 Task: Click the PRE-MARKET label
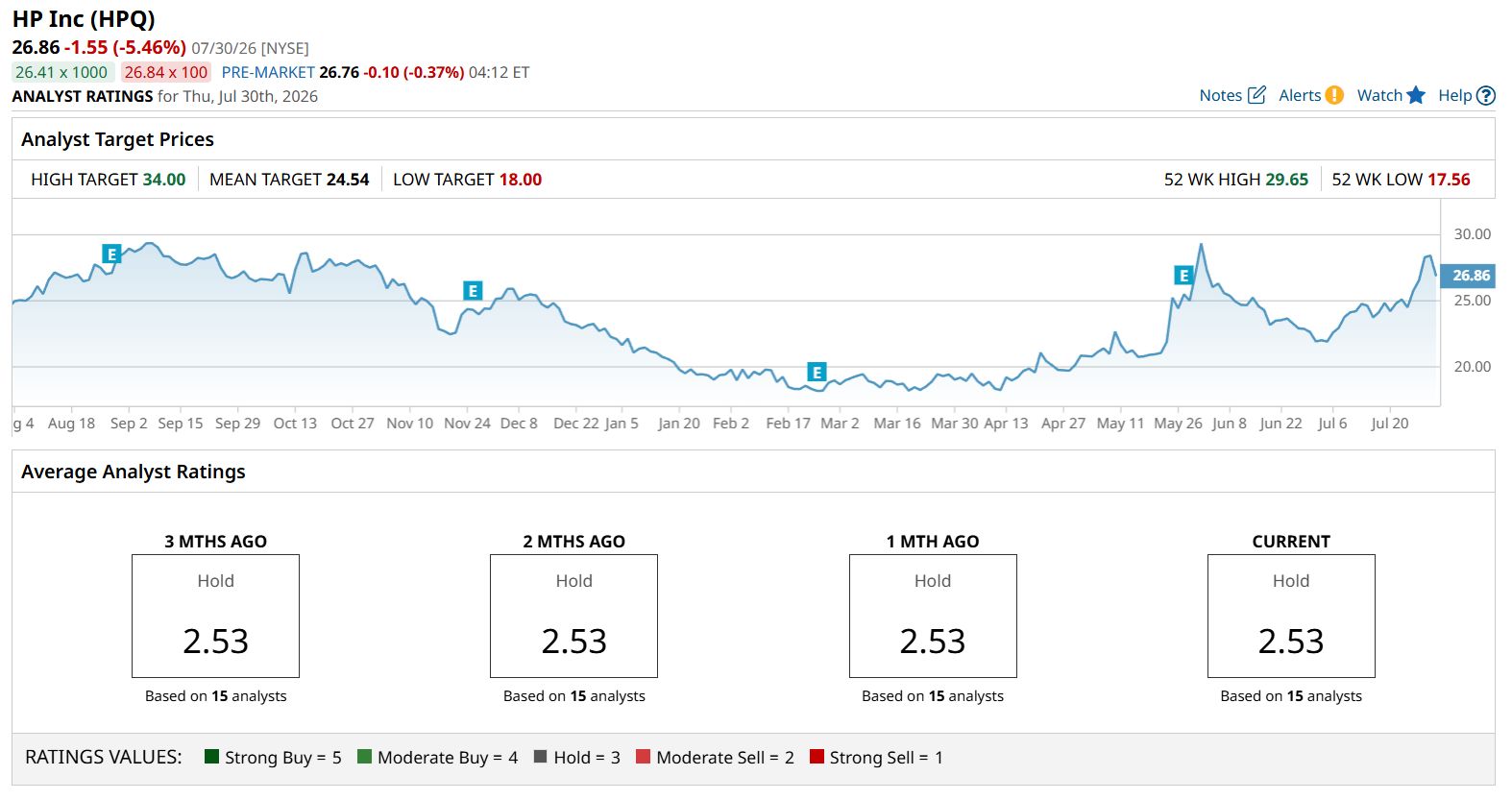tap(268, 72)
